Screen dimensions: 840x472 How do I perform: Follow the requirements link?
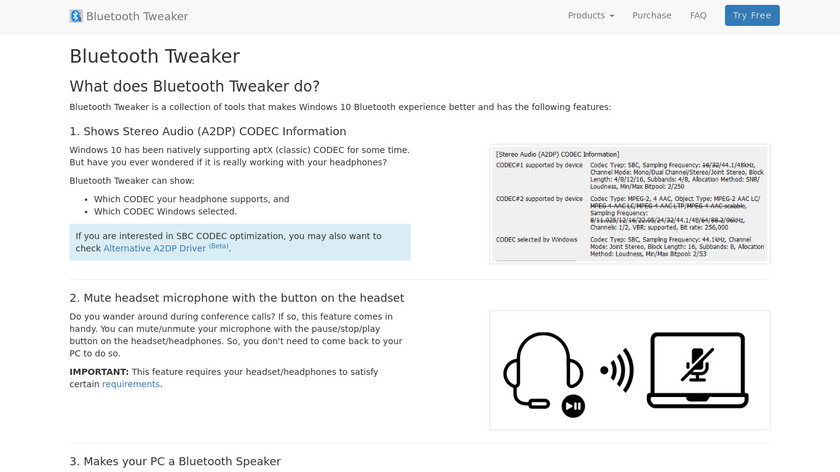point(131,384)
